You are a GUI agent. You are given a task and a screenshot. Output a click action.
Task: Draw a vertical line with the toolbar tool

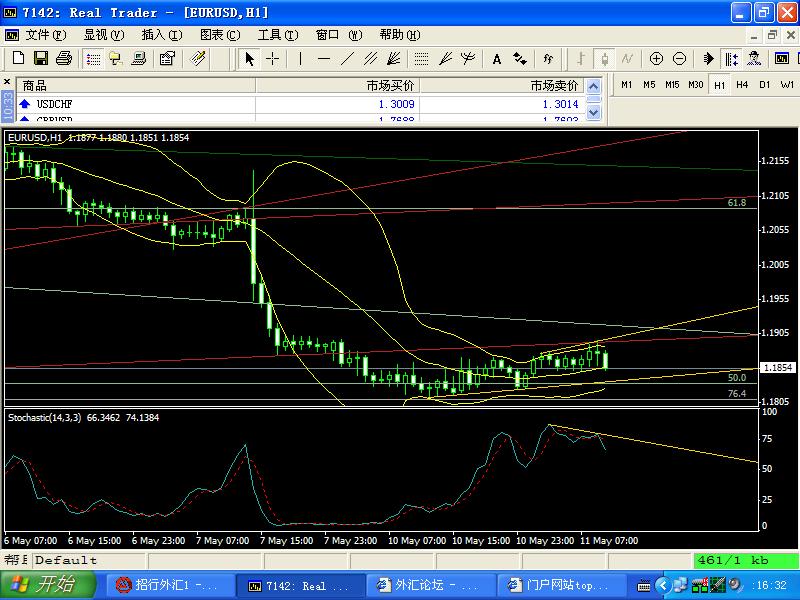(x=301, y=59)
